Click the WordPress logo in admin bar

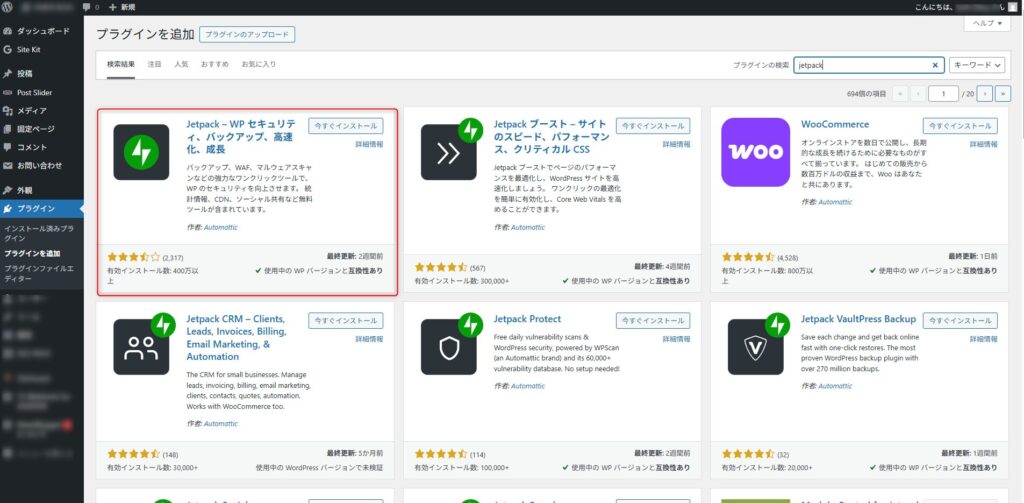7,7
